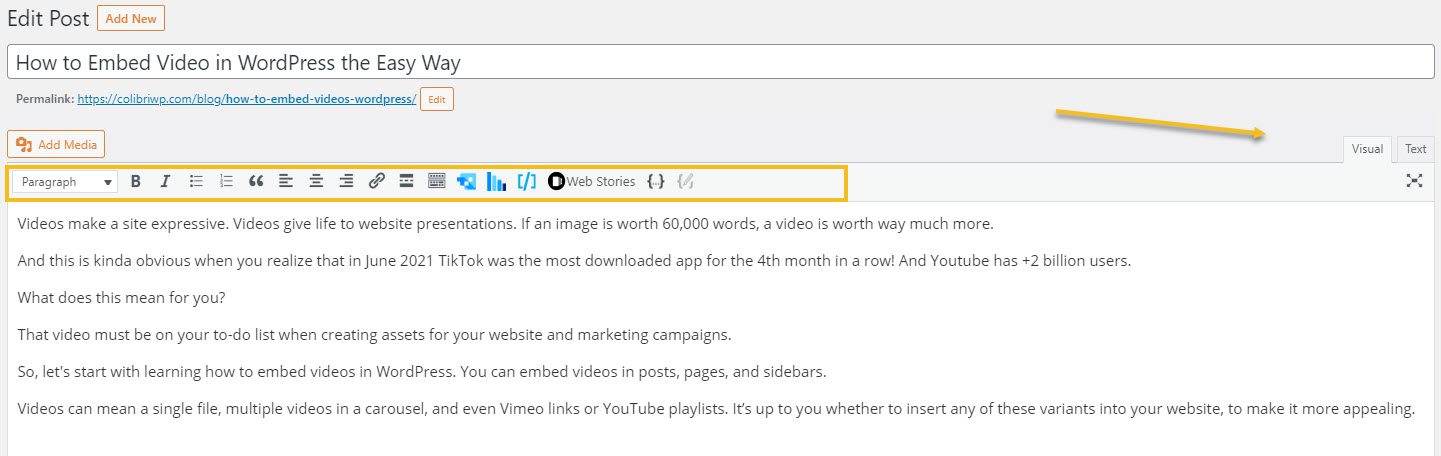Click the curly braces icon
The width and height of the screenshot is (1441, 456).
pos(656,181)
